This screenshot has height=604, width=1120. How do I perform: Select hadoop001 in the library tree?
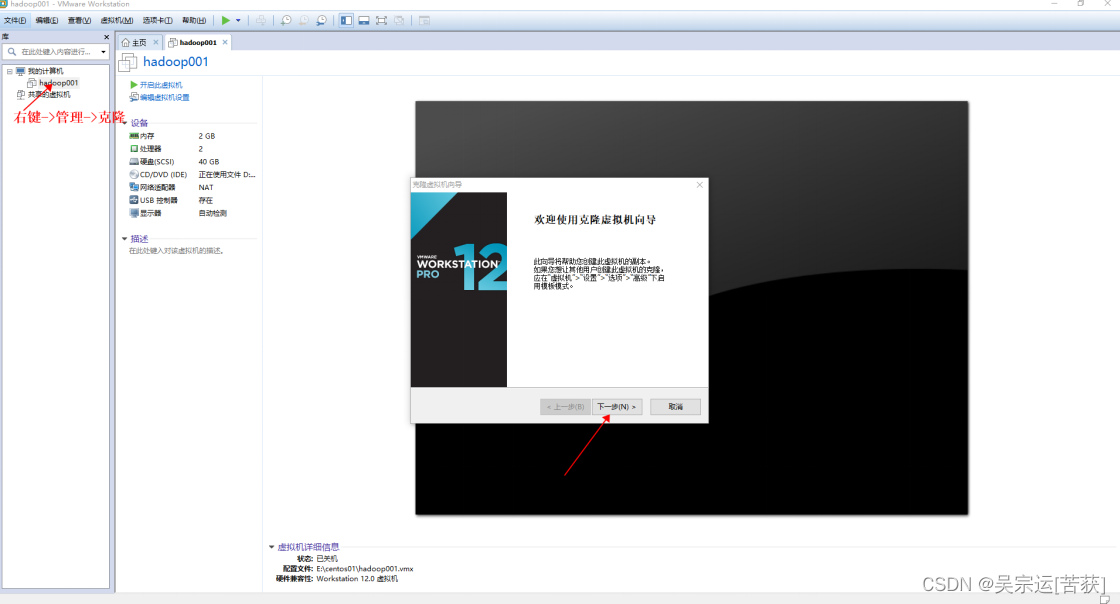coord(59,83)
